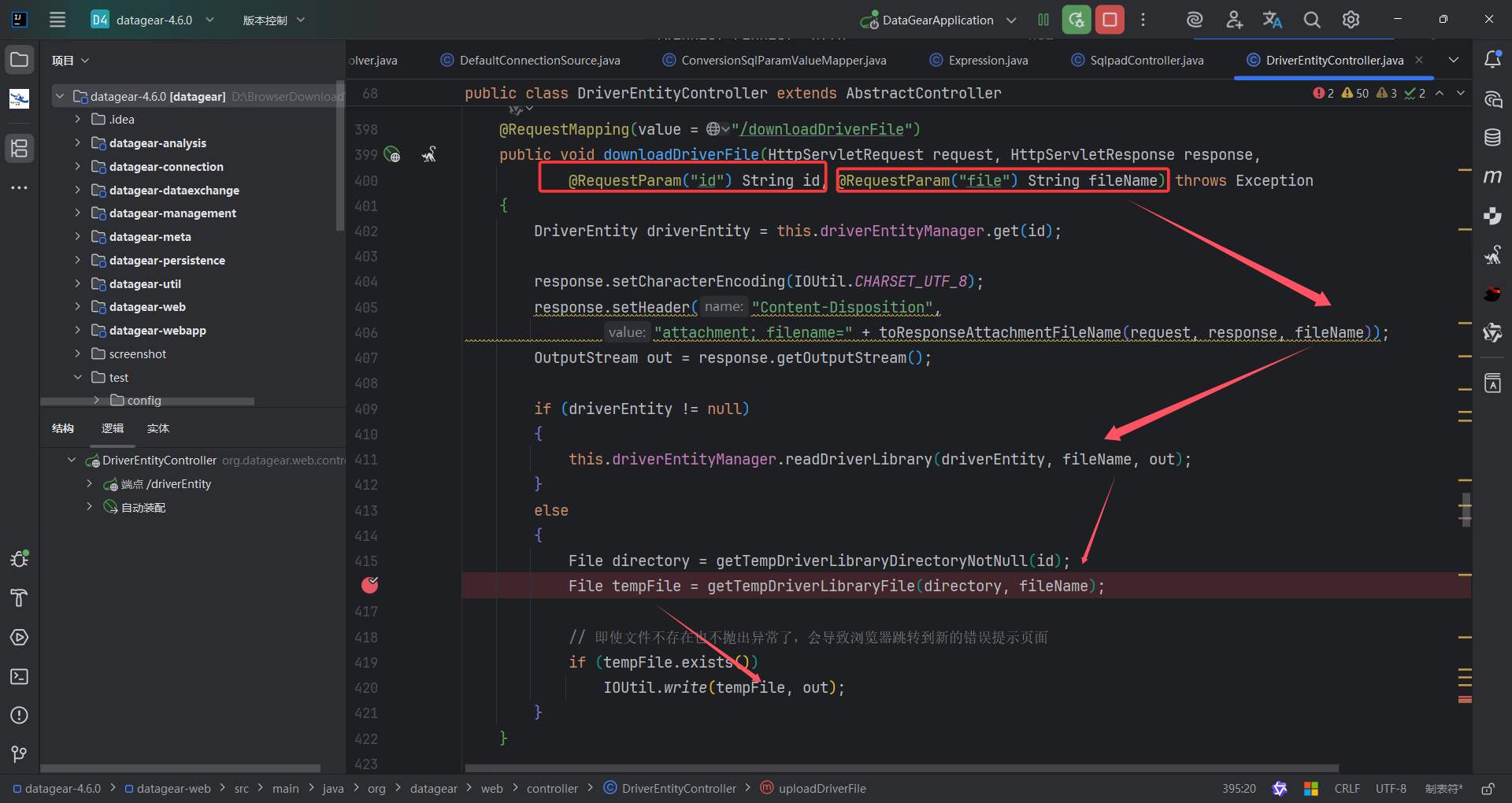Viewport: 1512px width, 803px height.
Task: Open the Maven tool window
Action: click(x=1492, y=177)
